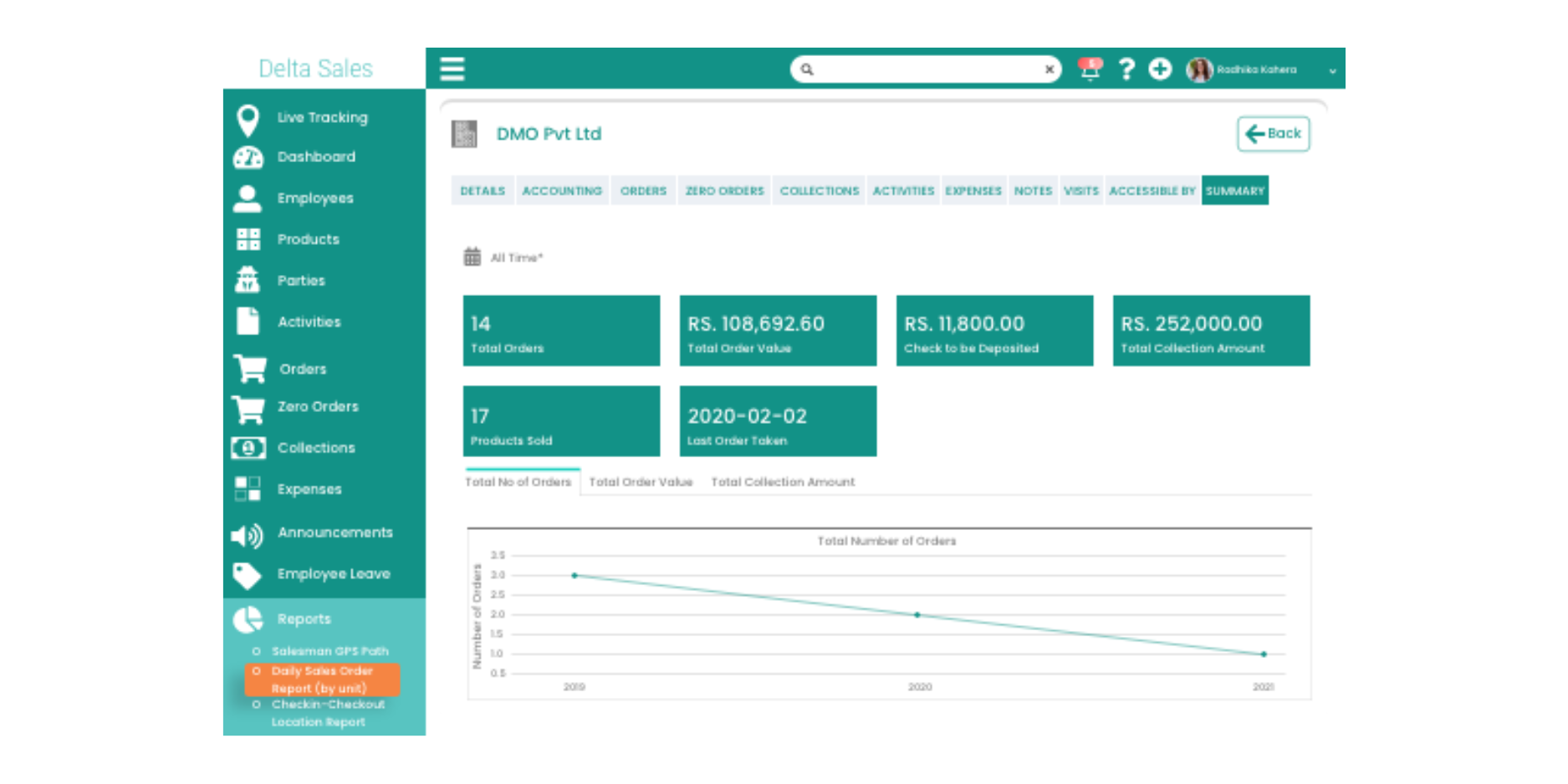Click the help question mark icon
1568x784 pixels.
click(x=1126, y=69)
